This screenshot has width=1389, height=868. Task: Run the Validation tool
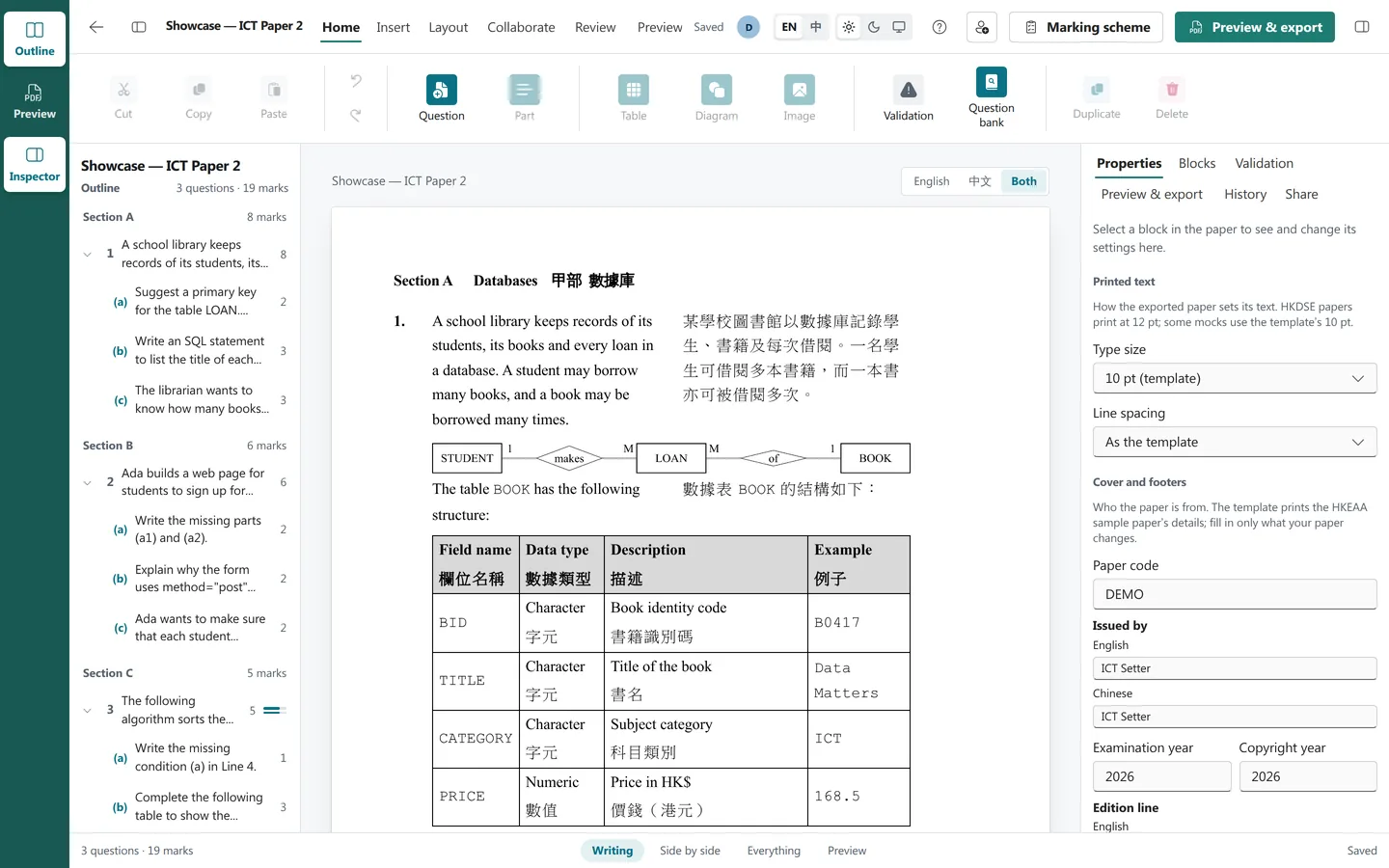coord(908,98)
